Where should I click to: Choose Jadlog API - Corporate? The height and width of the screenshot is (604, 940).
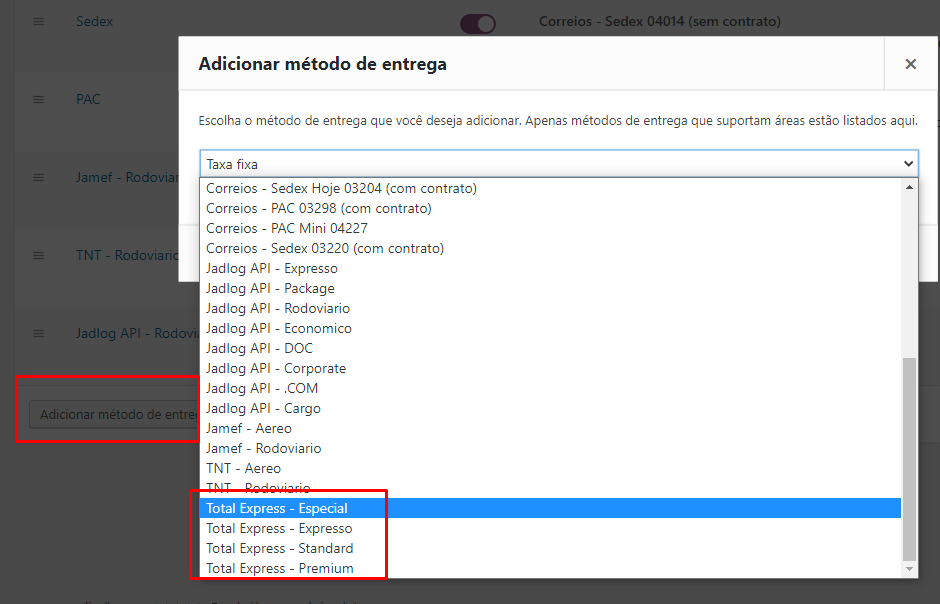pyautogui.click(x=550, y=368)
